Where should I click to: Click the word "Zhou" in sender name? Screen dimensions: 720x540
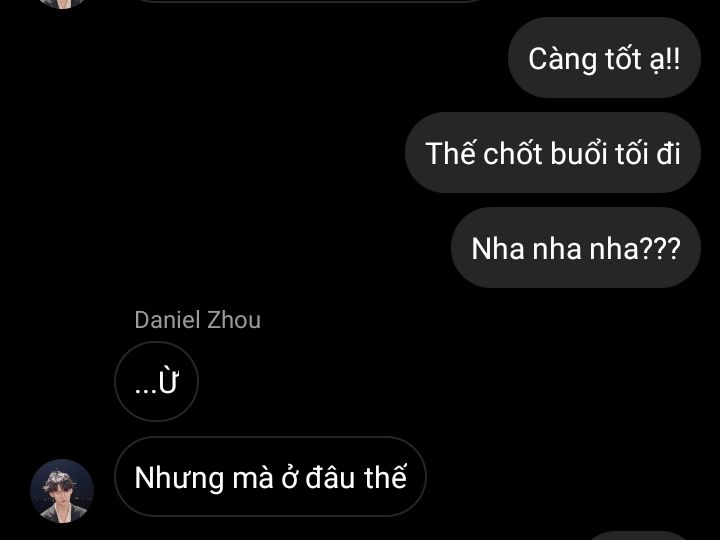(x=234, y=320)
